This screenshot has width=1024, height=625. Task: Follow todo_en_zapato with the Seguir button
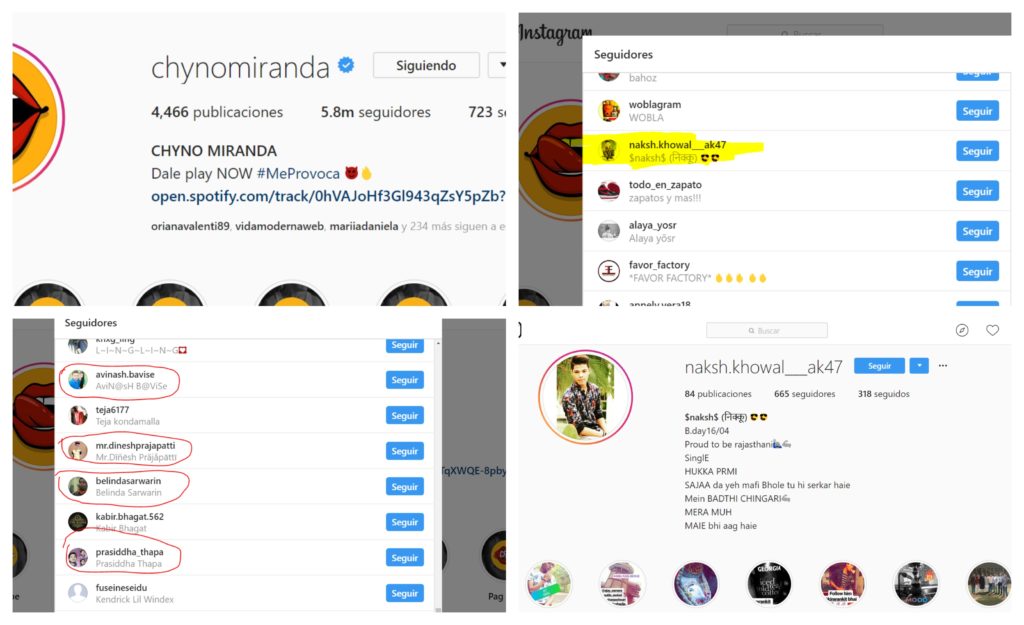click(977, 191)
